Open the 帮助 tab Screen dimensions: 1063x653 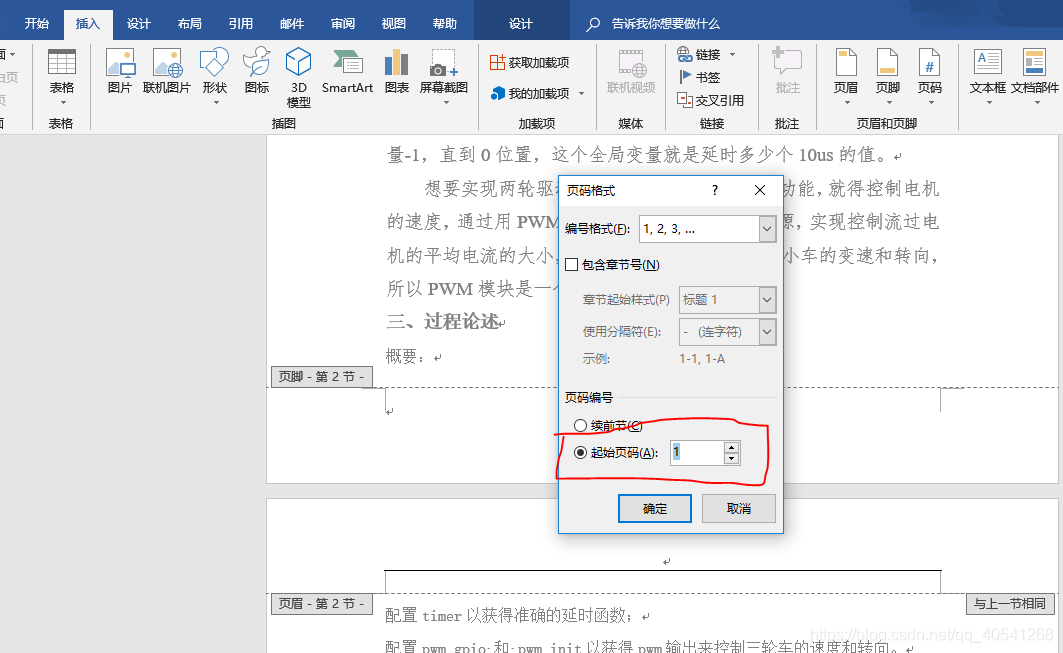pos(445,24)
